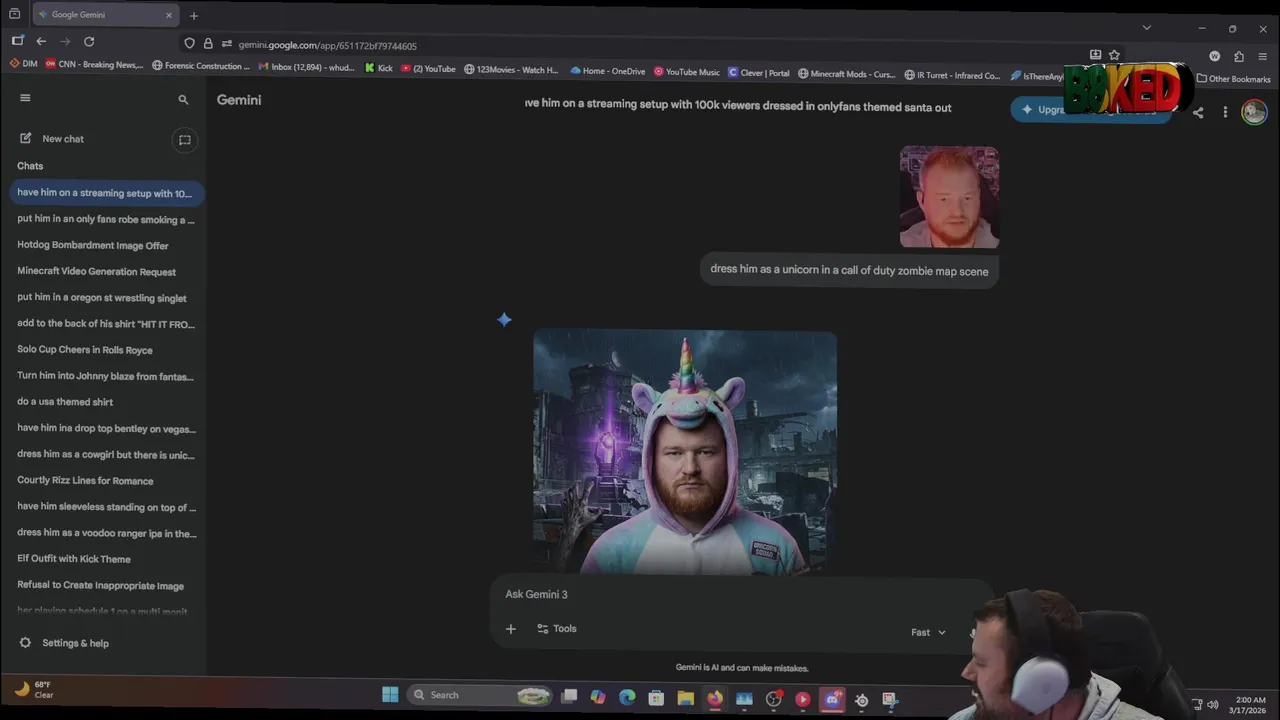Open a new browser tab with plus
Viewport: 1280px width, 720px height.
[194, 15]
